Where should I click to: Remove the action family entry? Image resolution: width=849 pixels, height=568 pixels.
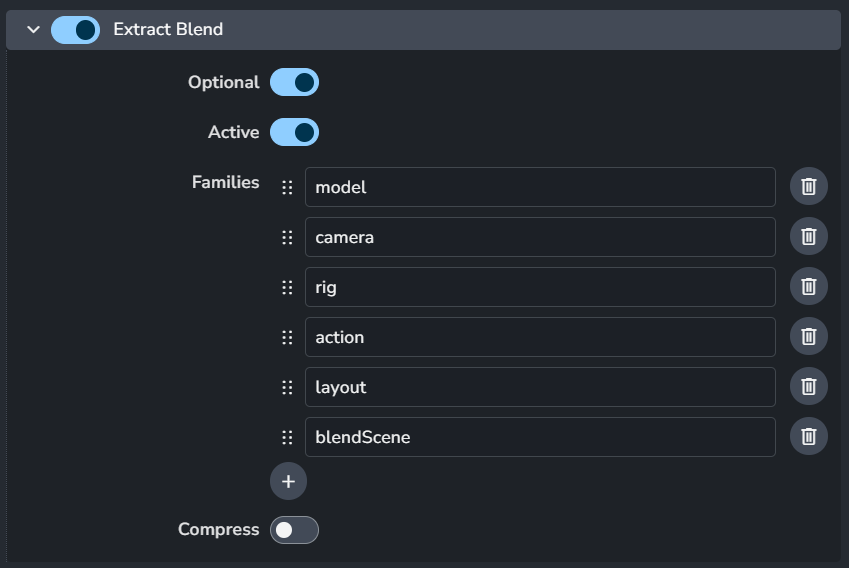pos(808,337)
